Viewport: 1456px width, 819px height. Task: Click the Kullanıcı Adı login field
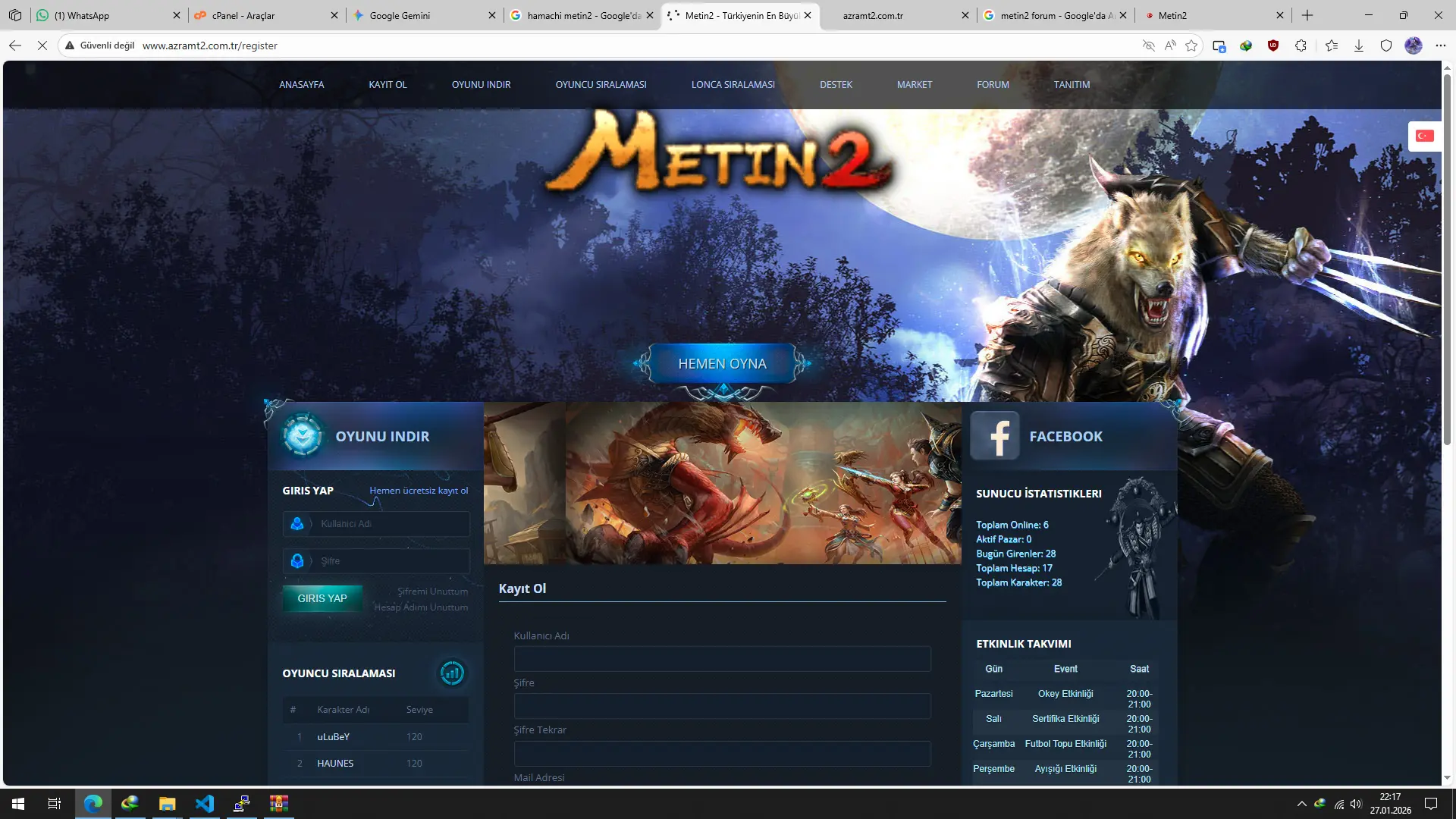(x=391, y=524)
